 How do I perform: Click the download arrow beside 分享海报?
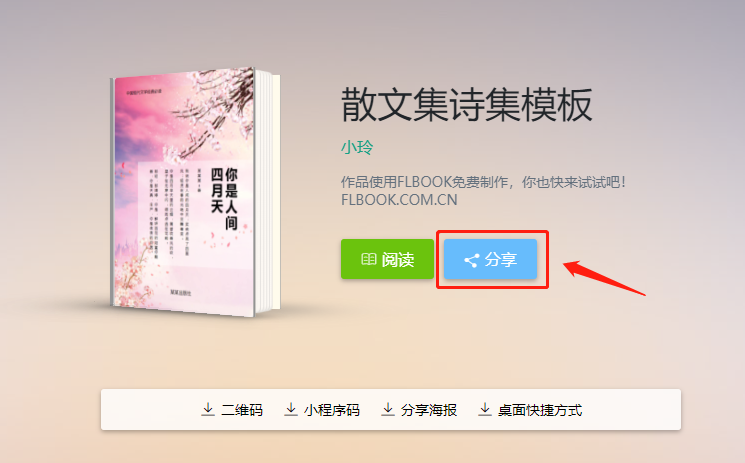(x=388, y=409)
